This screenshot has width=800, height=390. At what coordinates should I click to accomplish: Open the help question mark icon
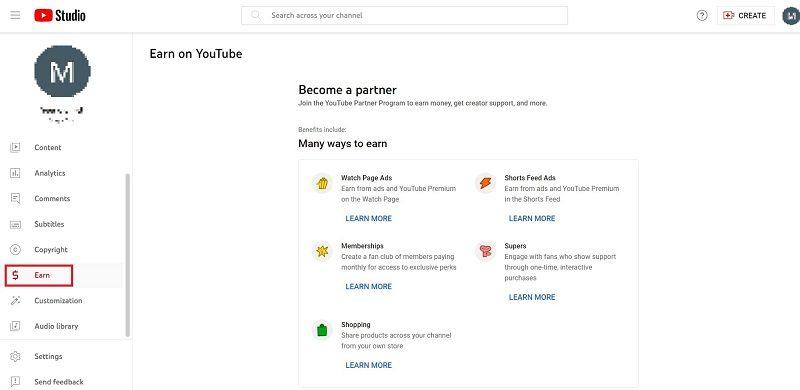pyautogui.click(x=702, y=15)
